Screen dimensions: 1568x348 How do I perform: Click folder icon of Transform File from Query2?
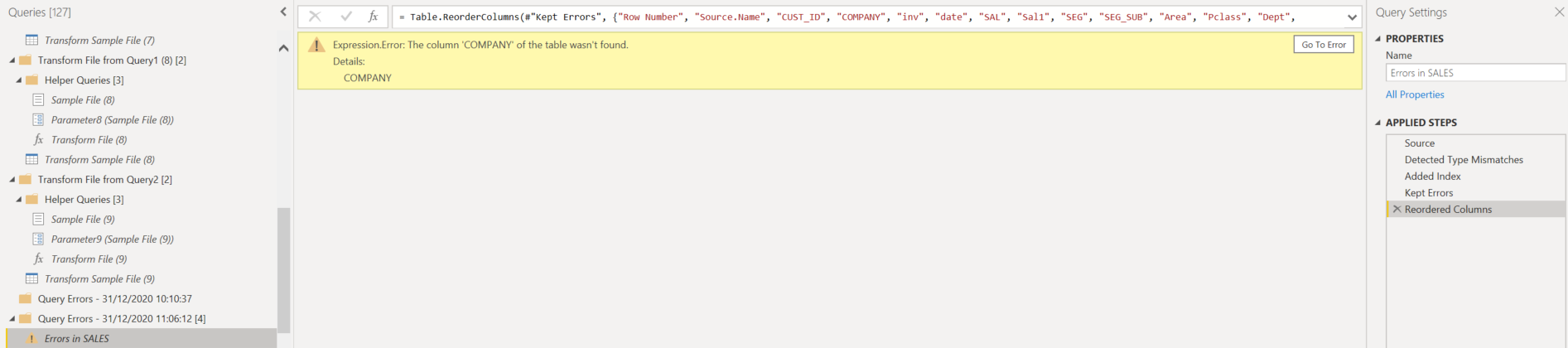pos(25,179)
